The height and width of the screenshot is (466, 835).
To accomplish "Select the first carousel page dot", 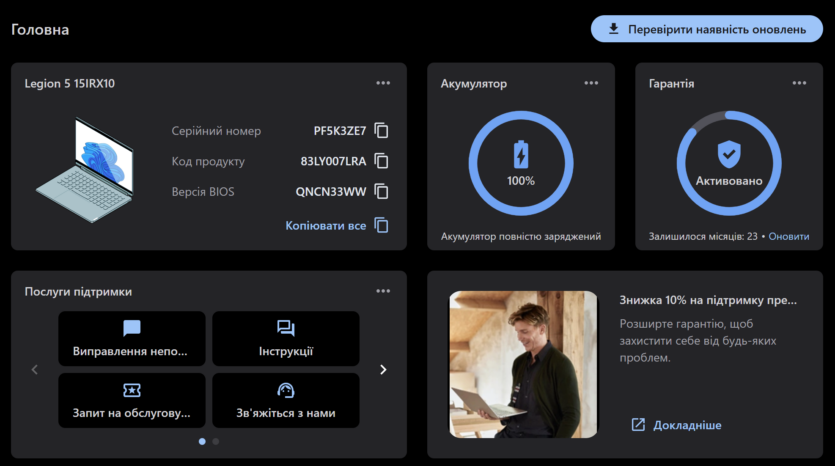I will (202, 442).
